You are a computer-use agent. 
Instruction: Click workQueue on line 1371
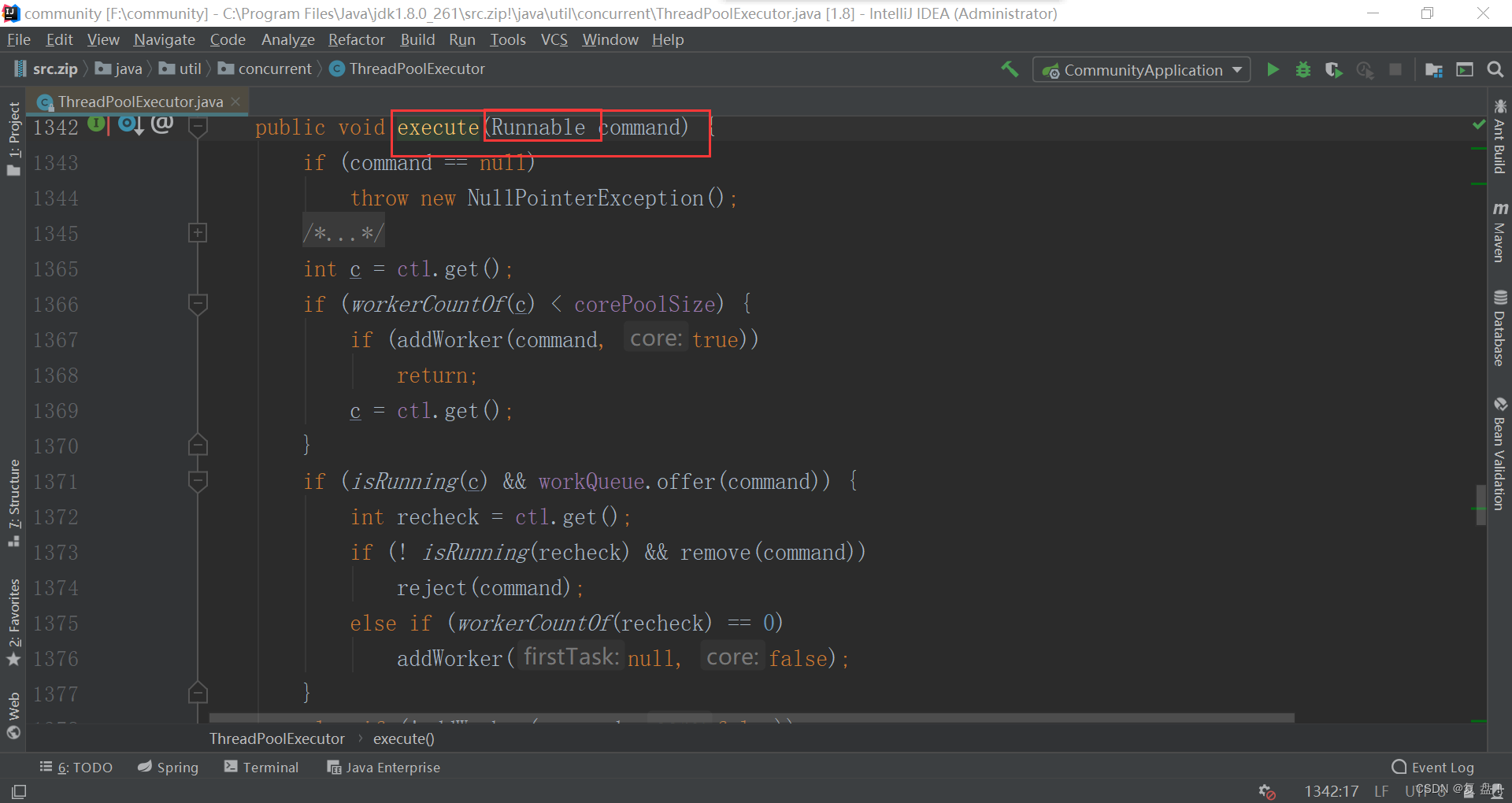591,481
